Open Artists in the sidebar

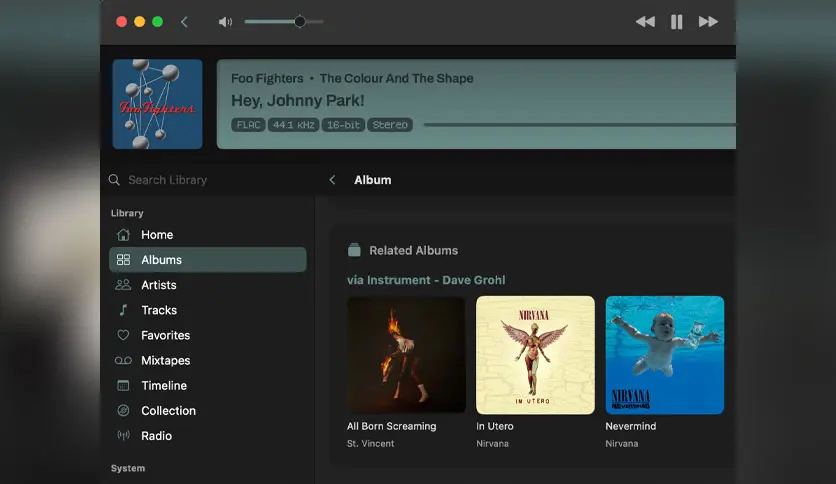click(x=207, y=285)
